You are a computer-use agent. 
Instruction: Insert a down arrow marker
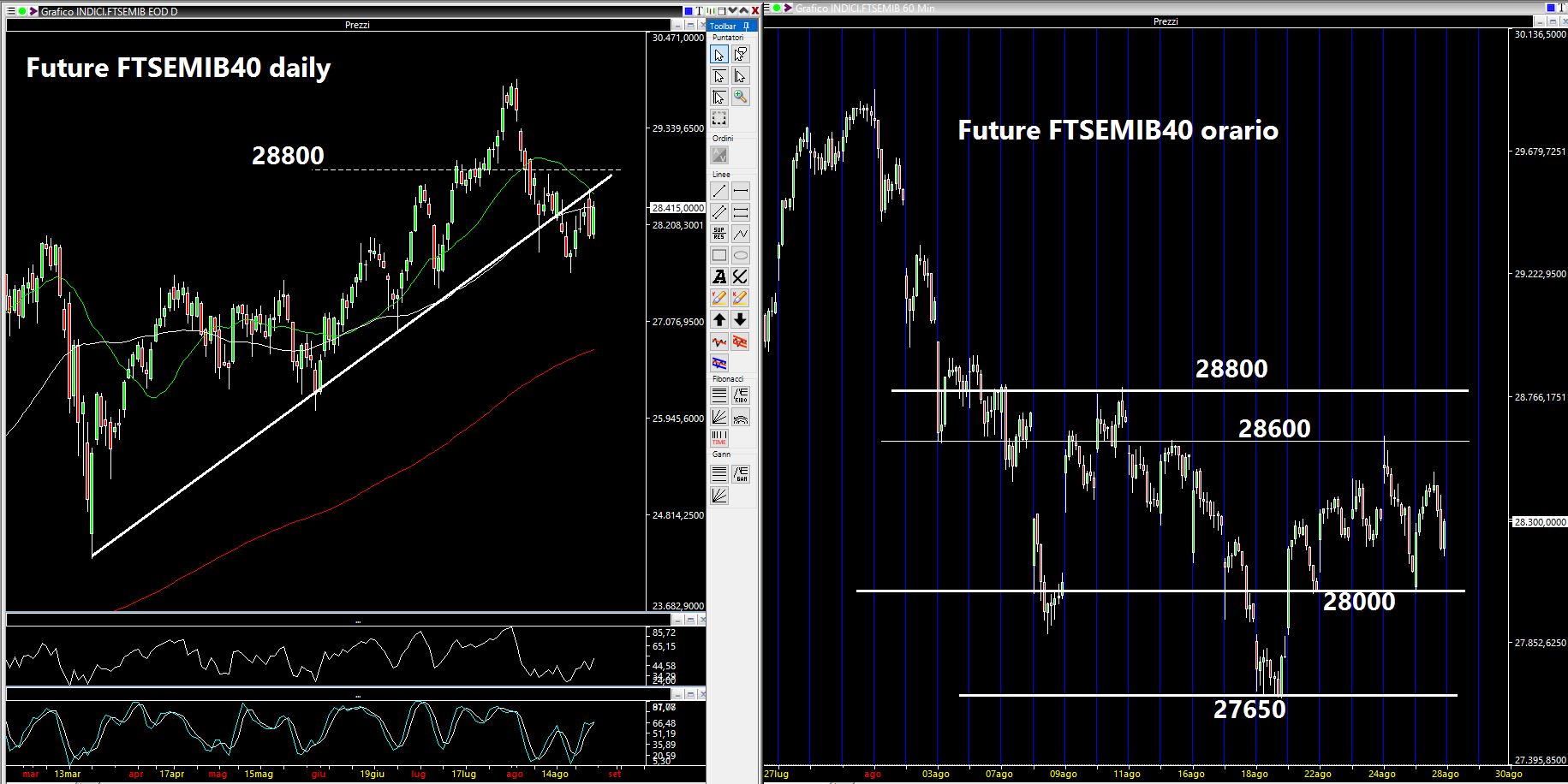[740, 319]
